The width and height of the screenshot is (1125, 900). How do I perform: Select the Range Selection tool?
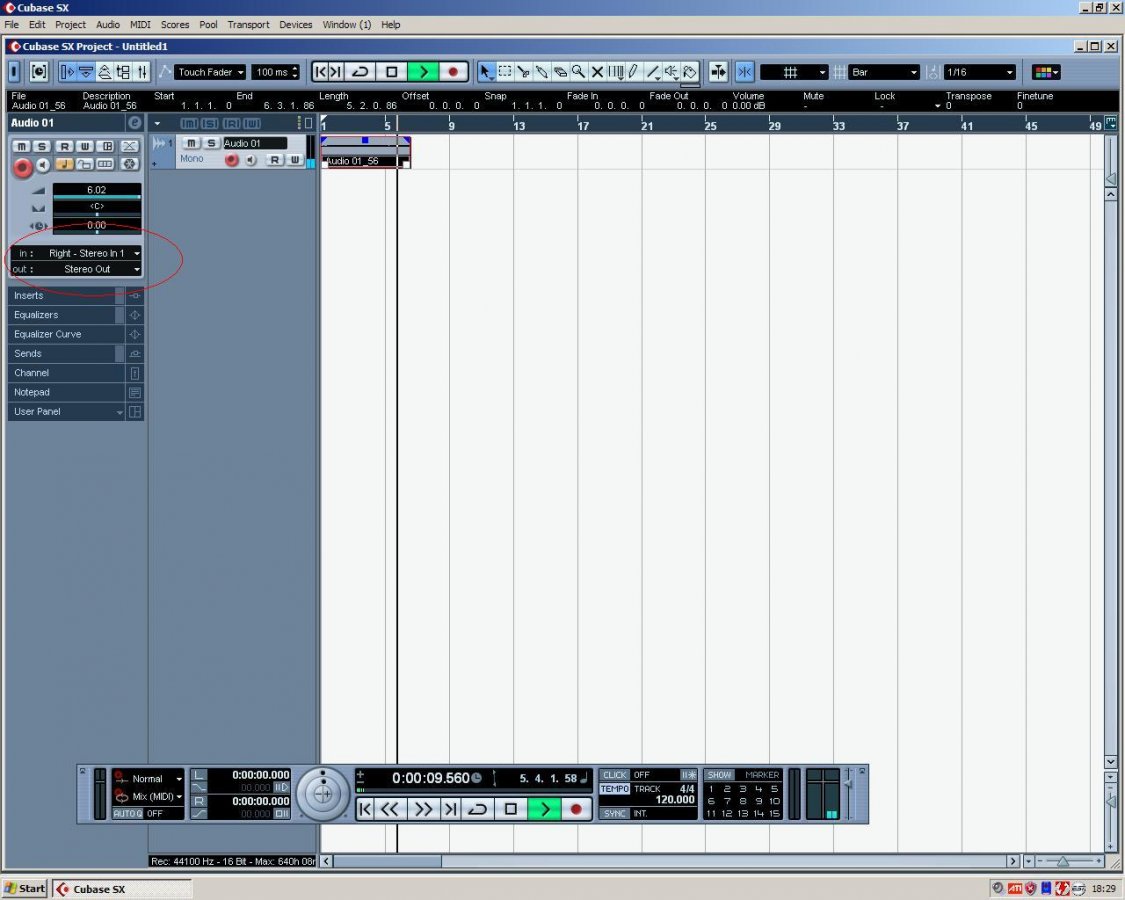(x=505, y=72)
